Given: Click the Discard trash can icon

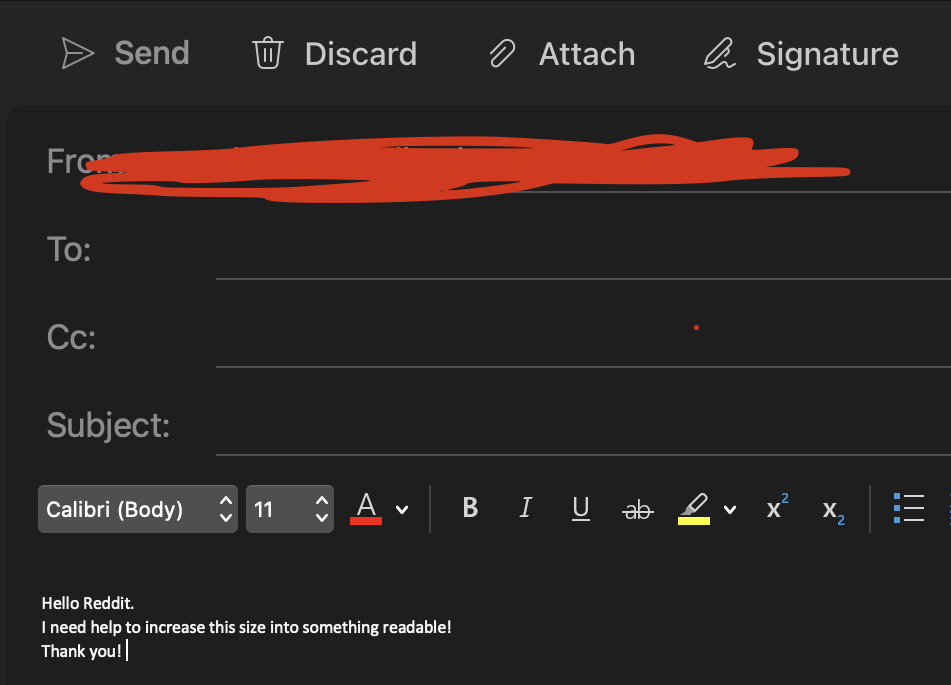Looking at the screenshot, I should coord(267,53).
